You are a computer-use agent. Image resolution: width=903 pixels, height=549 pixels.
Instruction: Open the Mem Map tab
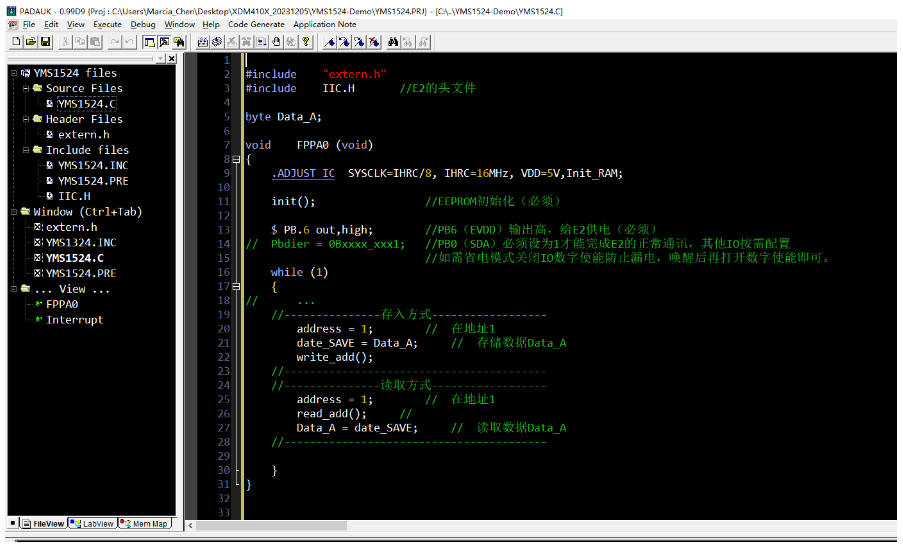[144, 523]
